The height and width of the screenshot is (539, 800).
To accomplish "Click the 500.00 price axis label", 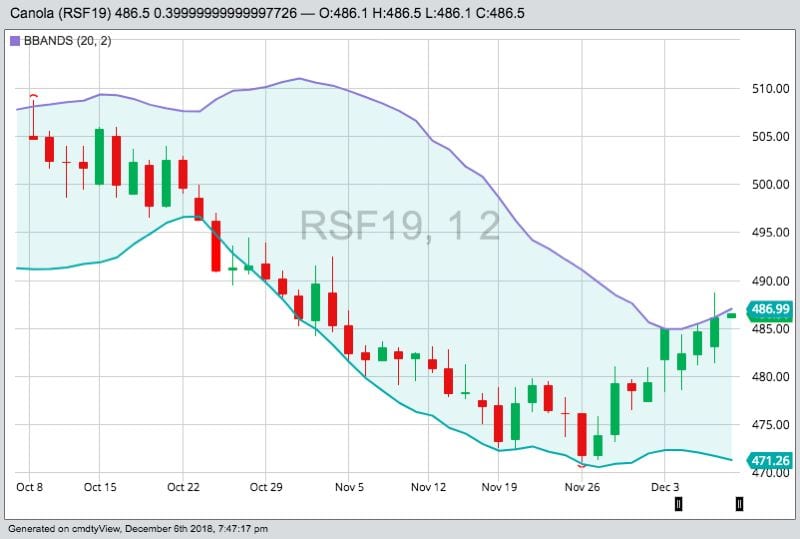I will 770,185.
